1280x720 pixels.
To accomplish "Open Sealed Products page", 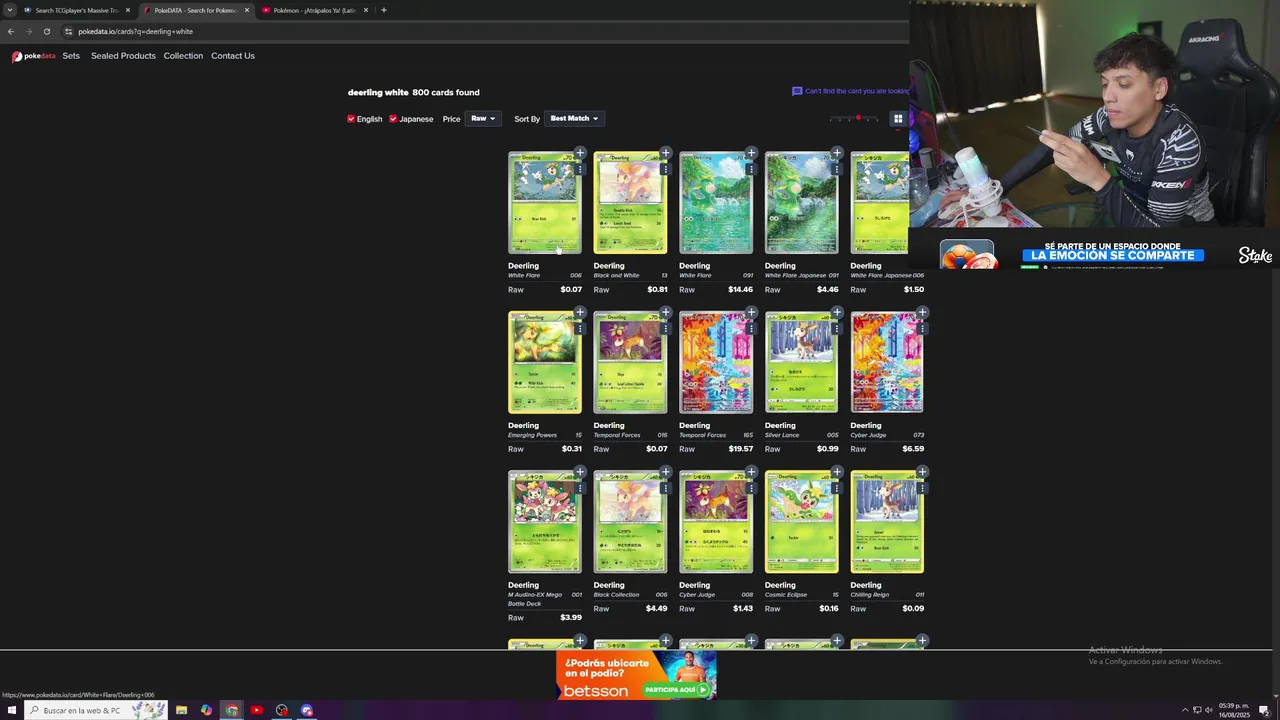I will click(x=123, y=56).
